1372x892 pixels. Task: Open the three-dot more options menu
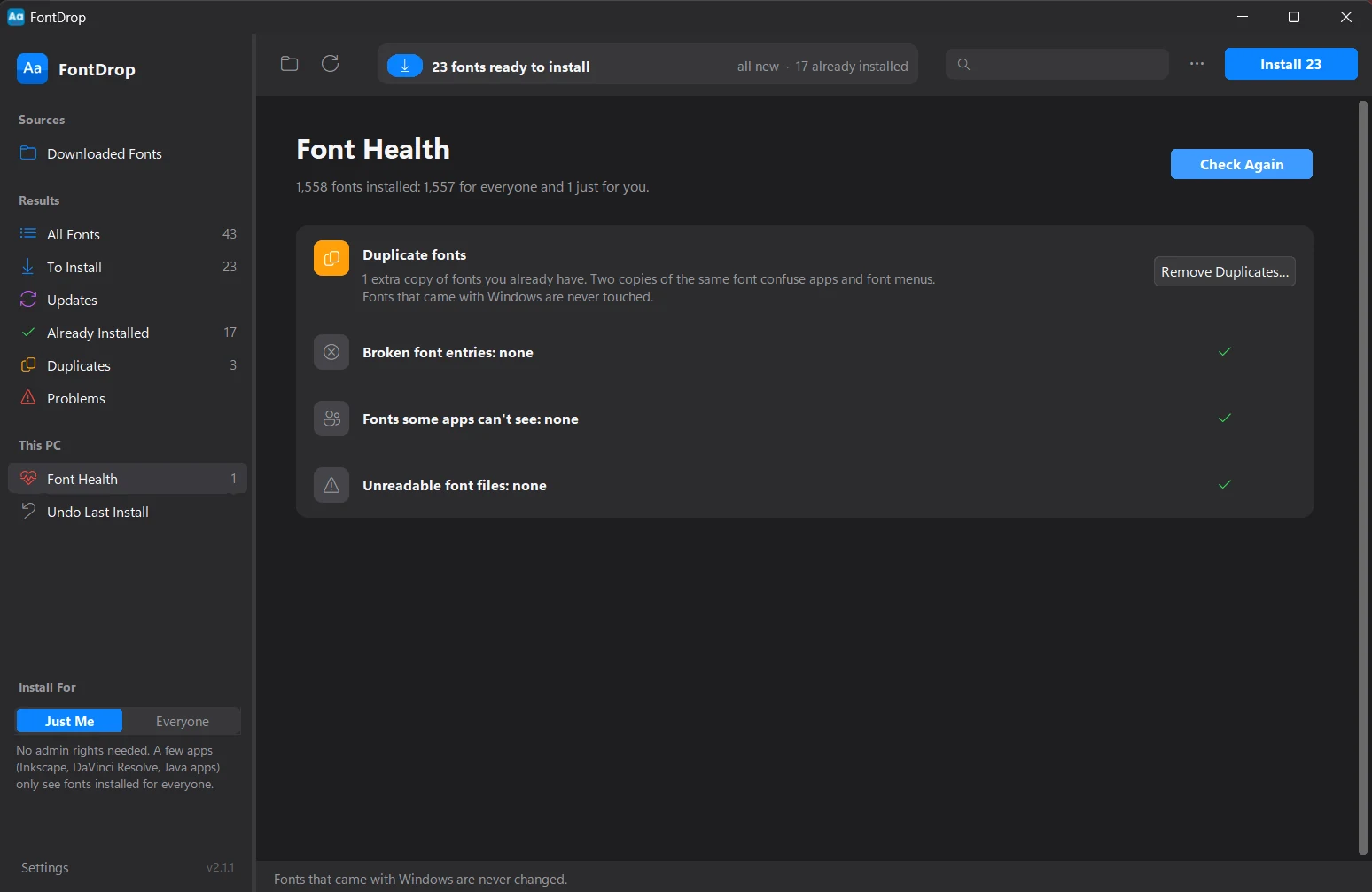click(x=1197, y=64)
